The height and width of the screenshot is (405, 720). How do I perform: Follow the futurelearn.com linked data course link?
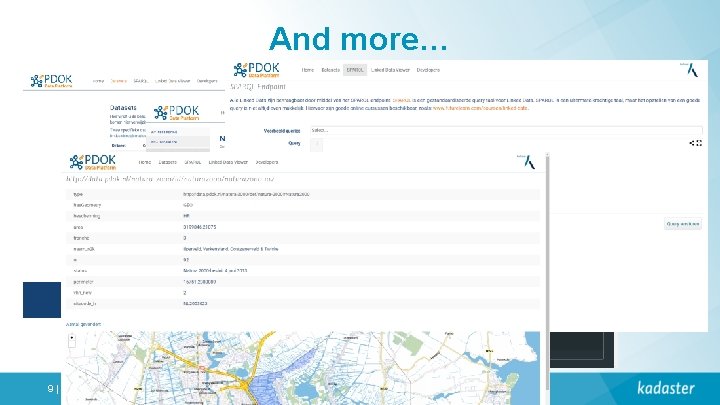click(x=480, y=108)
